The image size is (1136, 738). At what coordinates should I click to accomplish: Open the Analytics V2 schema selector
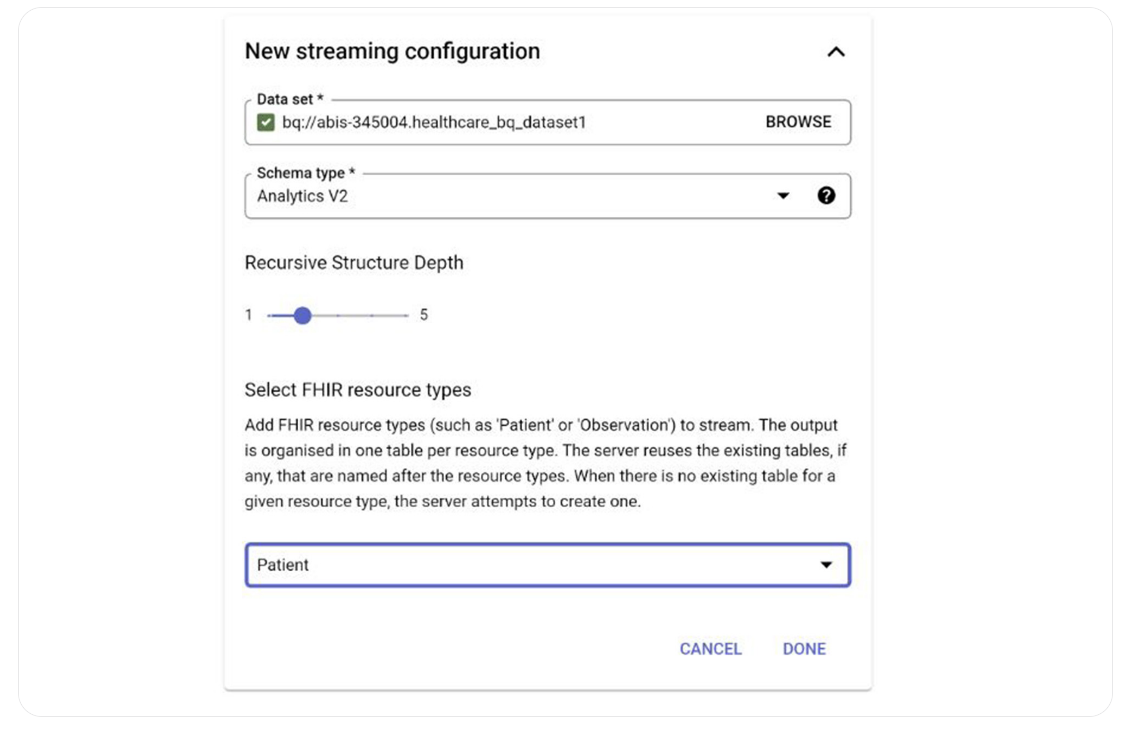[x=500, y=194]
